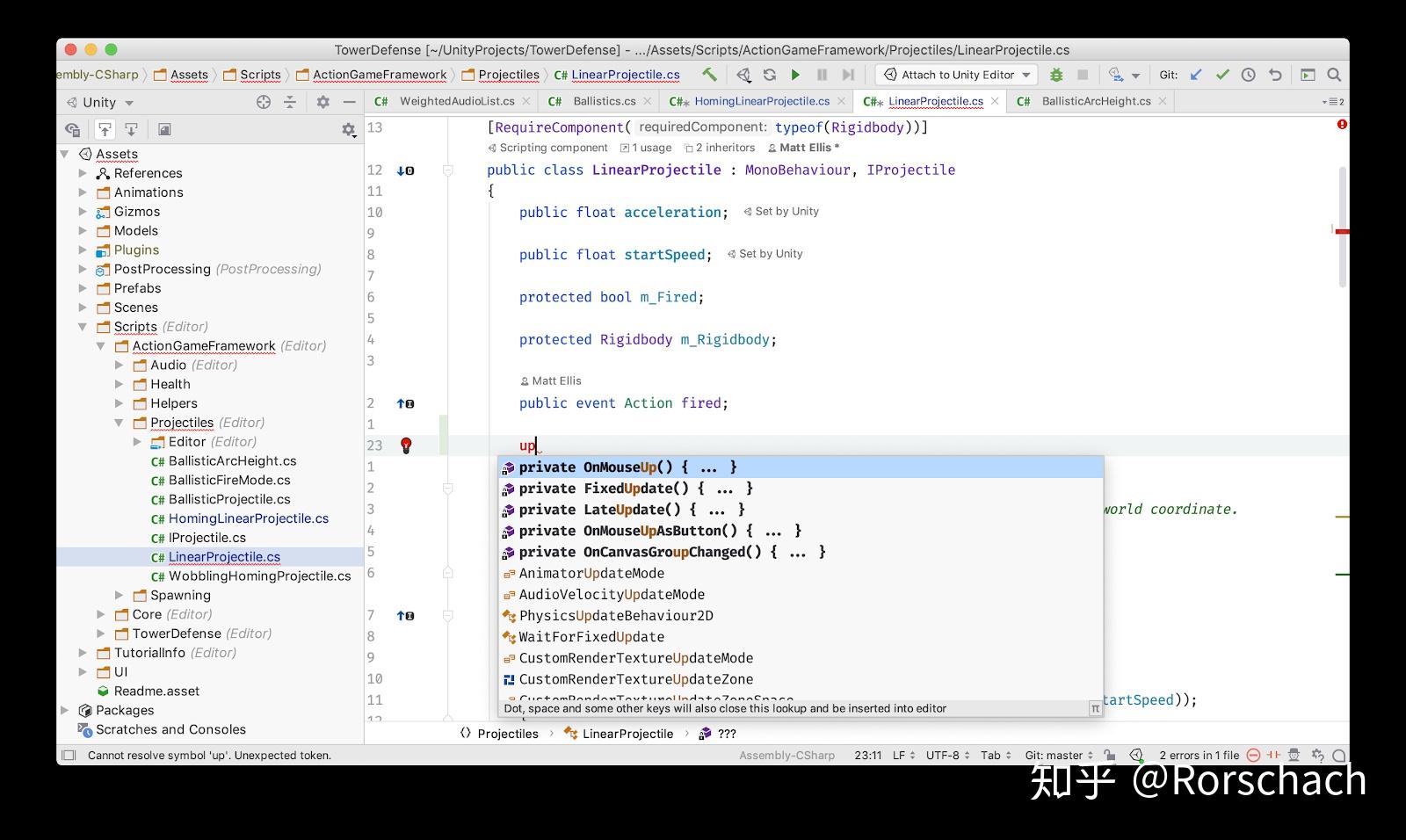Open Search Everywhere with the magnifier icon

[x=1334, y=76]
